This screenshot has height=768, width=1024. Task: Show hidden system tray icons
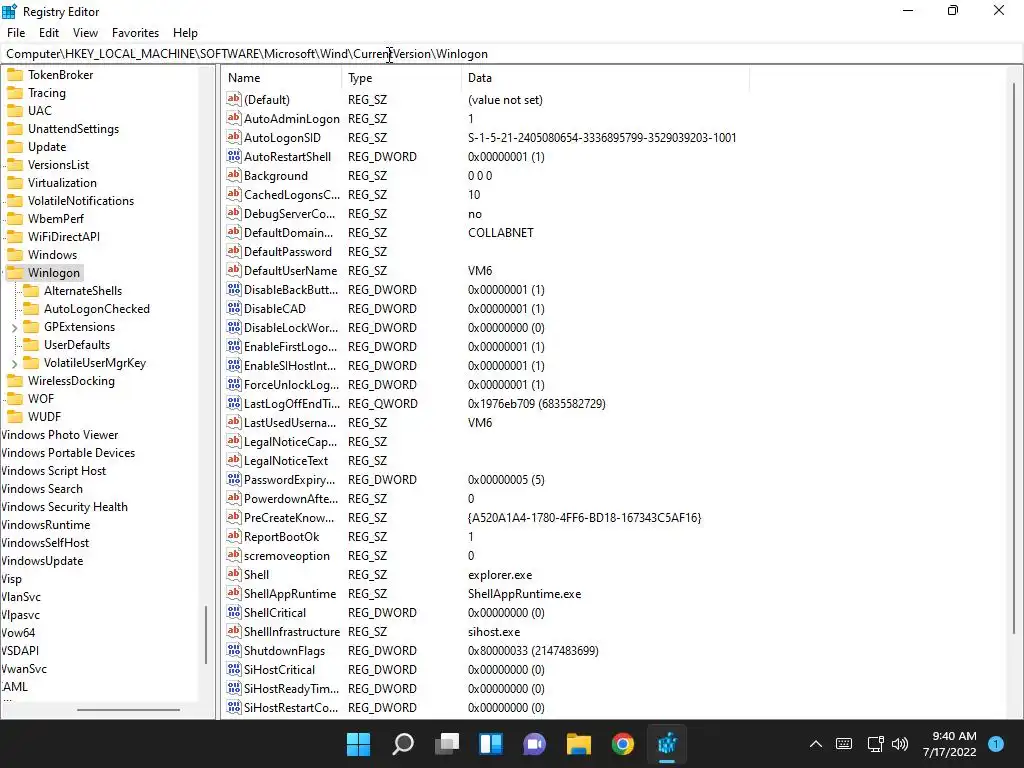point(816,744)
